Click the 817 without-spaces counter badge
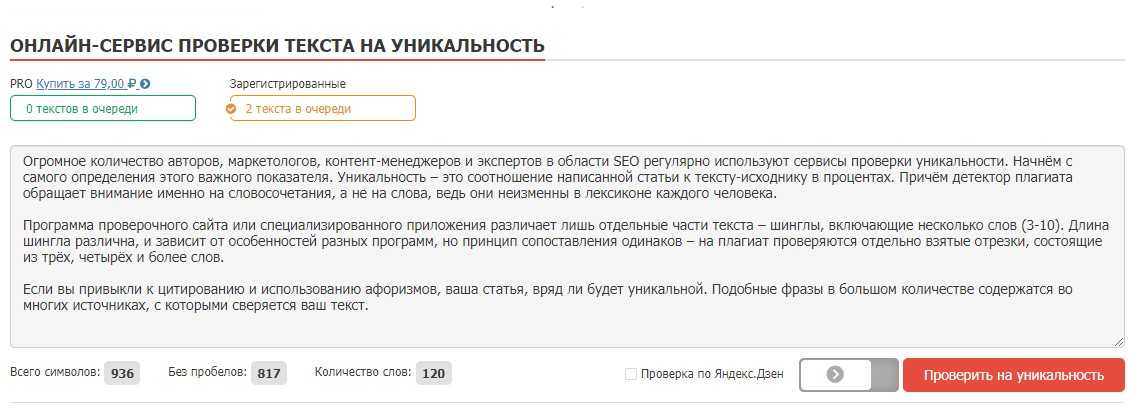This screenshot has width=1130, height=410. click(x=268, y=374)
